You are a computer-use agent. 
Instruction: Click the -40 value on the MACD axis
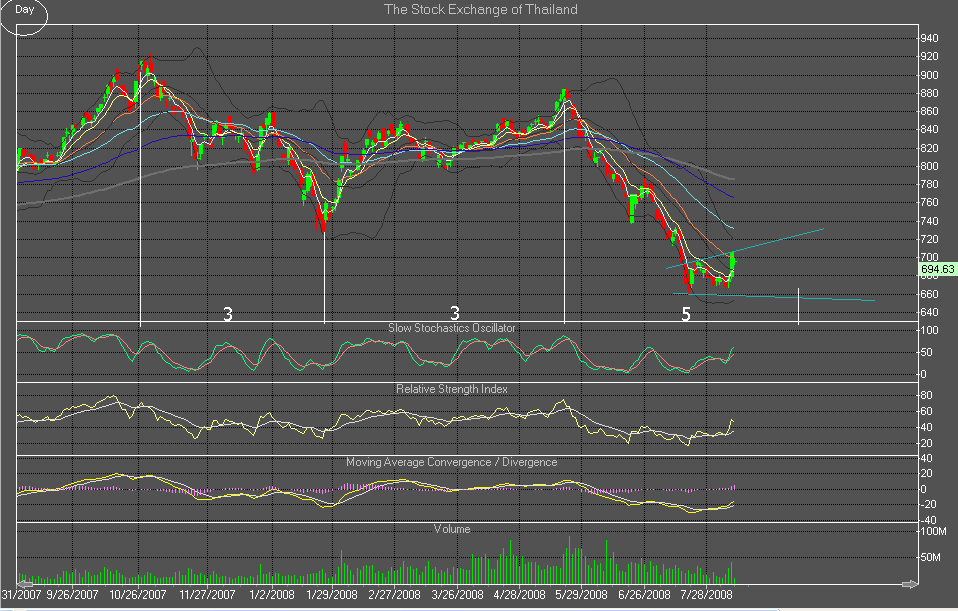pyautogui.click(x=927, y=520)
